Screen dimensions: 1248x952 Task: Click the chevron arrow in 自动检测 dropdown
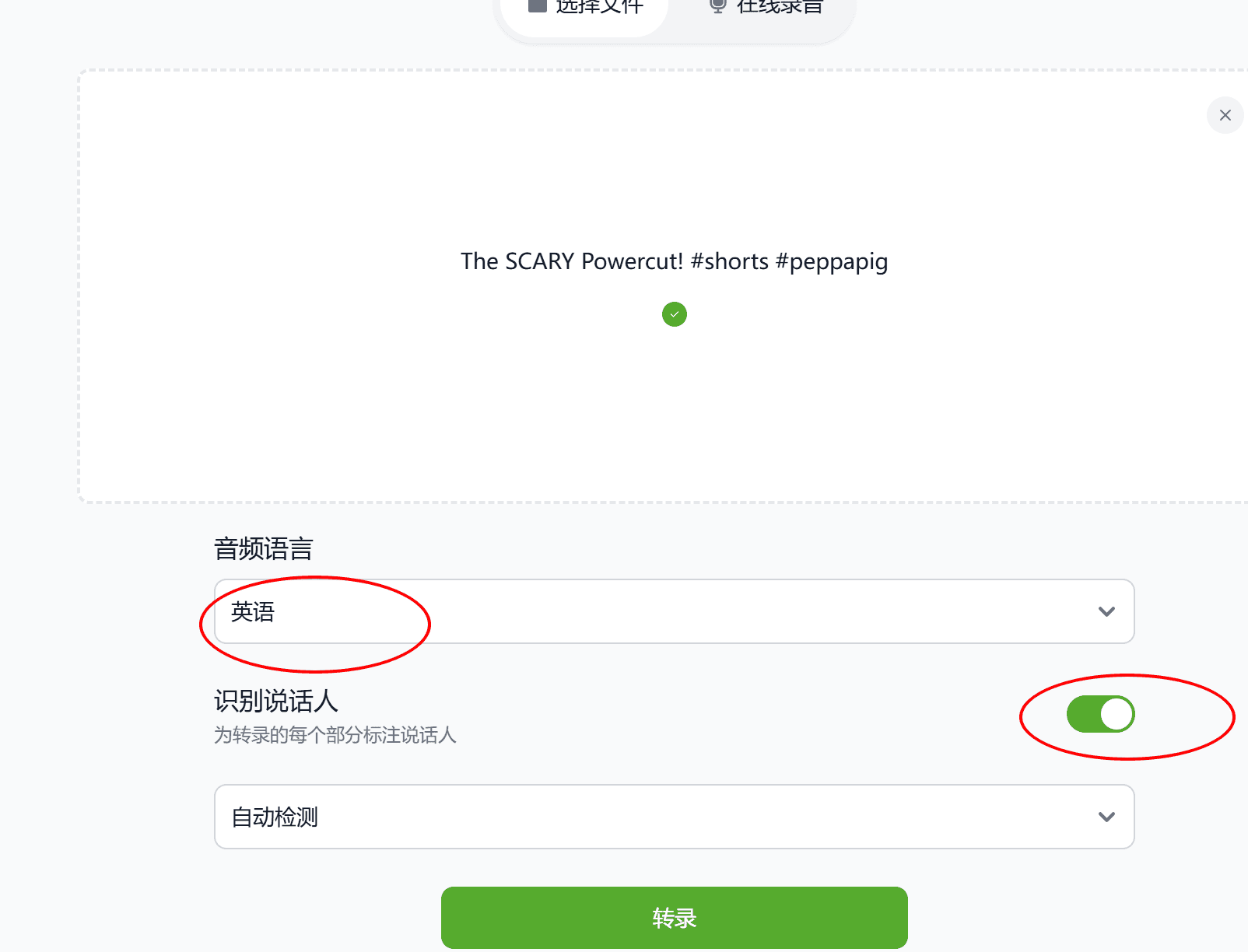1106,817
